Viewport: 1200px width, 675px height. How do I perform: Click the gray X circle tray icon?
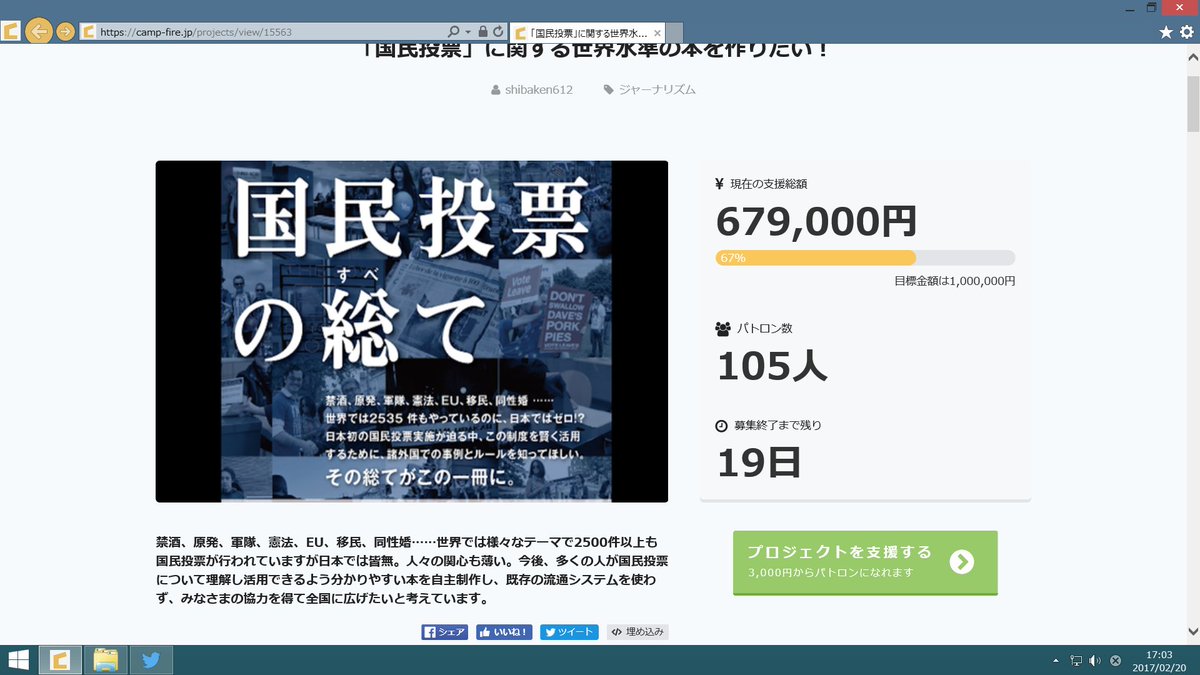tap(1115, 661)
